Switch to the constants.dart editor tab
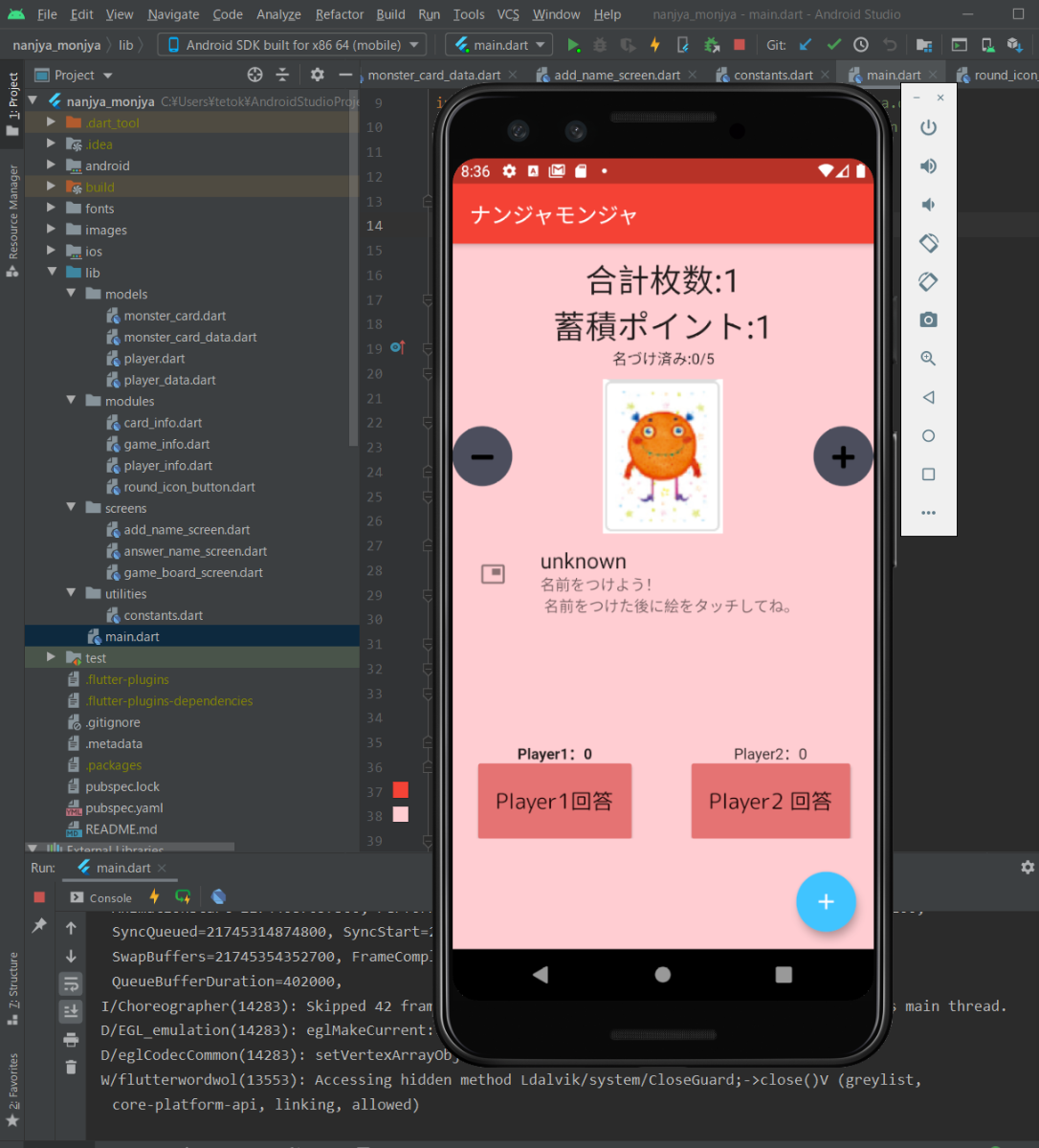This screenshot has height=1148, width=1039. click(x=773, y=75)
